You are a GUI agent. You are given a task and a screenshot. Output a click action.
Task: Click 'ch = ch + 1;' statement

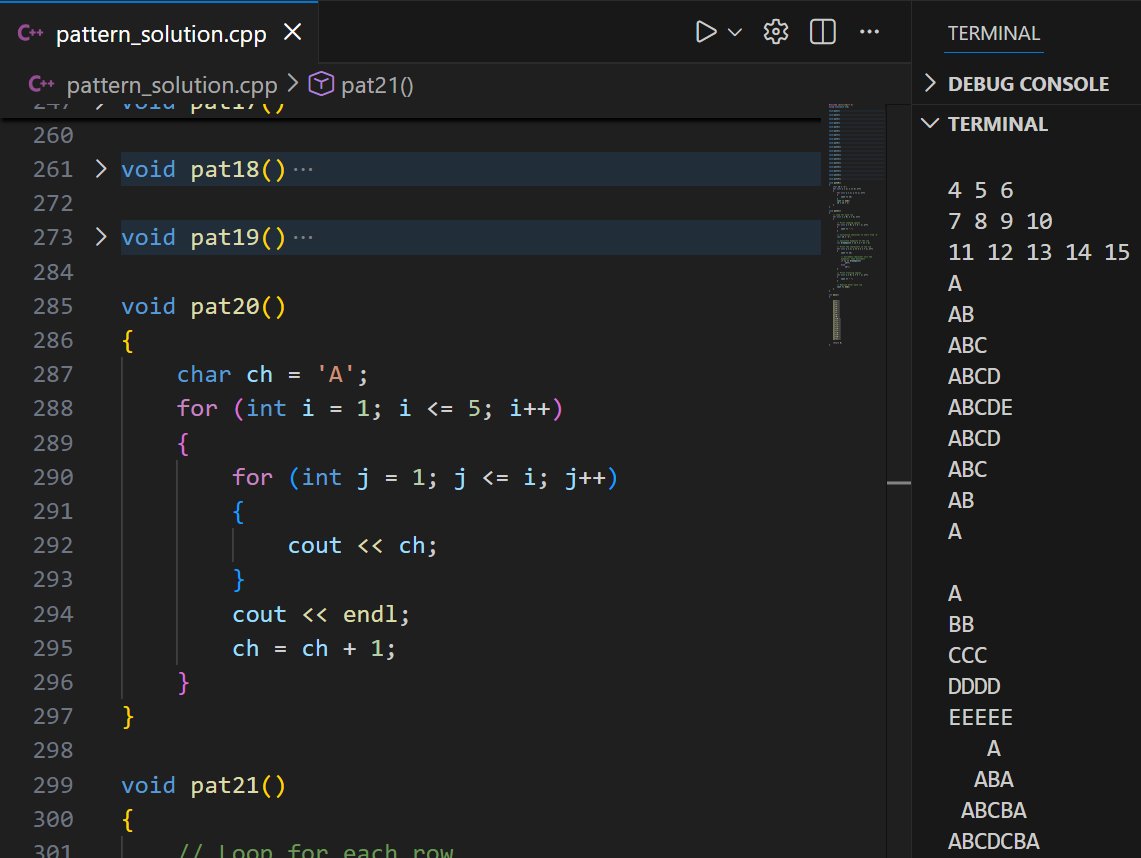(x=314, y=648)
